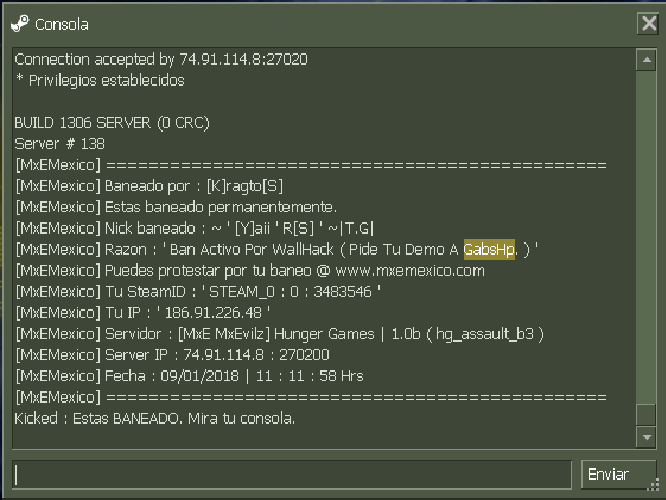Viewport: 666px width, 500px height.
Task: Click the Consola title text
Action: coord(62,25)
